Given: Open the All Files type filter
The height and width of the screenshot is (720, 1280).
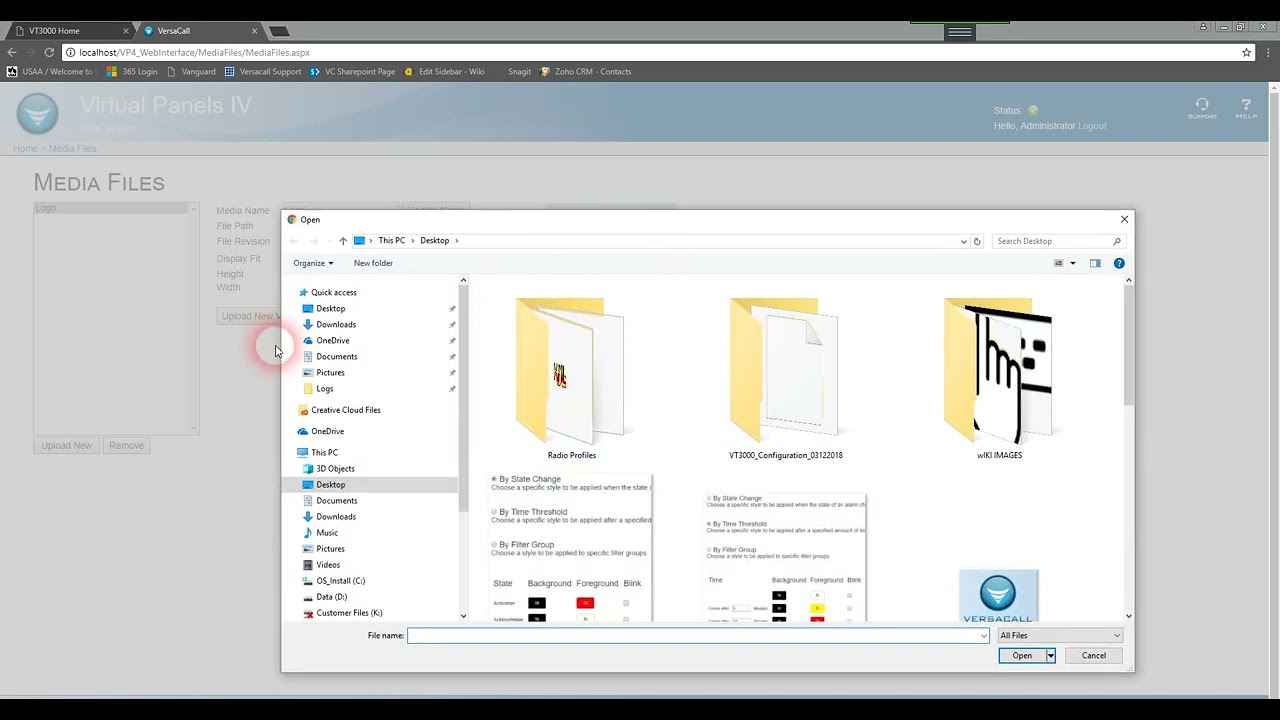Looking at the screenshot, I should [1060, 636].
